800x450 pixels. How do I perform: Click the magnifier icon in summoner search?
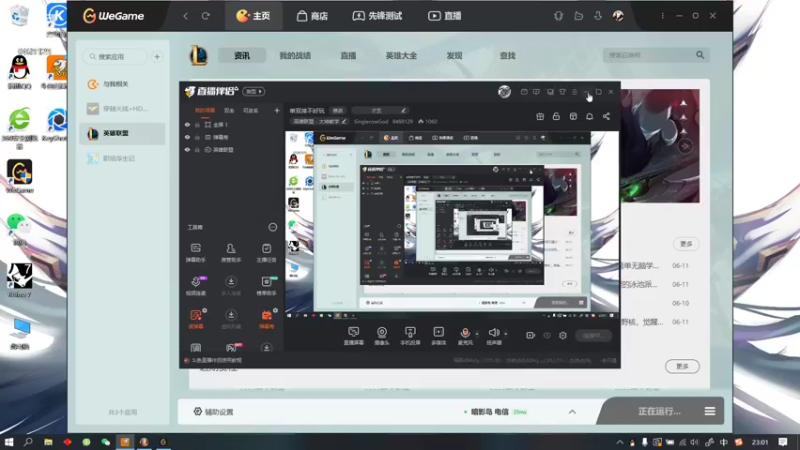(700, 55)
